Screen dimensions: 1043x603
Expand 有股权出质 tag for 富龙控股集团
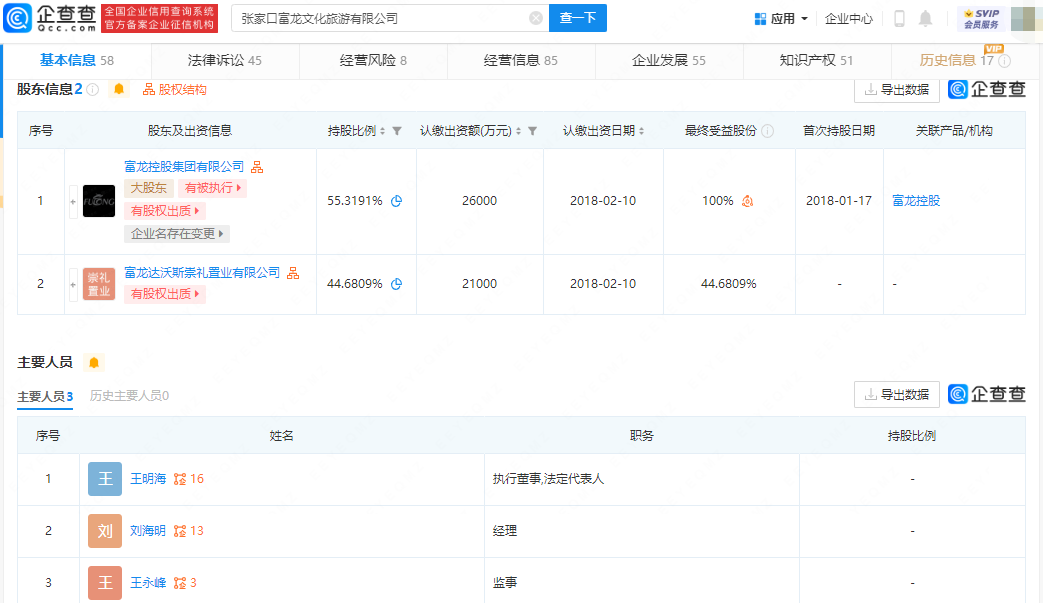click(x=165, y=211)
